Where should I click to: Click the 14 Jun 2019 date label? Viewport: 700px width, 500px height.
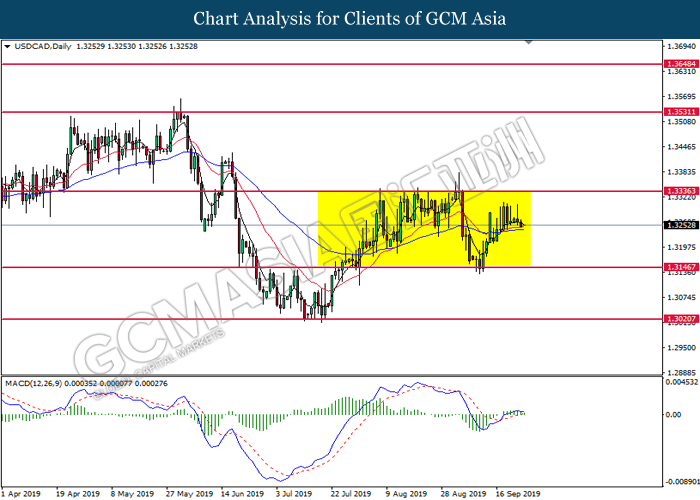(242, 494)
